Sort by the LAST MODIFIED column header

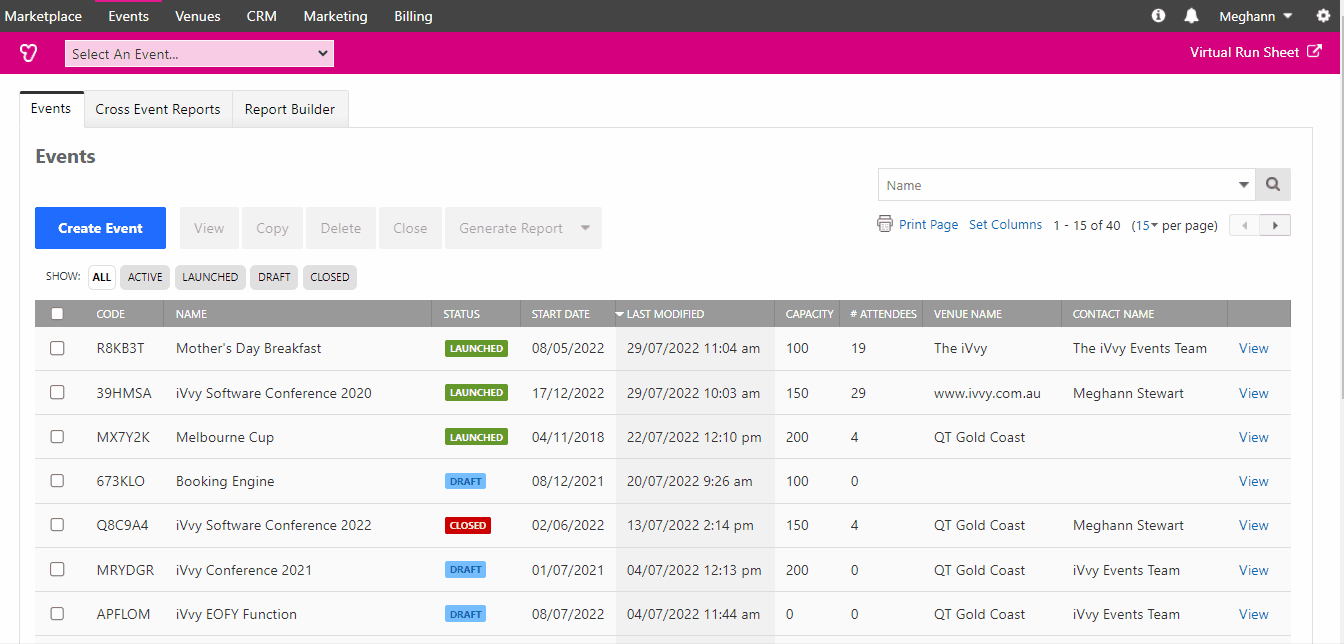(x=665, y=314)
